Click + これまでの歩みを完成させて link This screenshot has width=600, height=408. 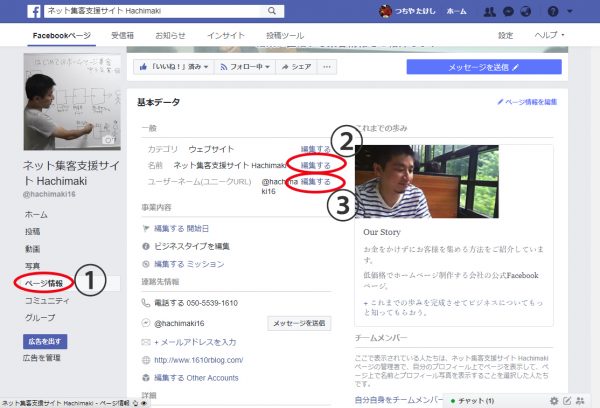click(453, 307)
